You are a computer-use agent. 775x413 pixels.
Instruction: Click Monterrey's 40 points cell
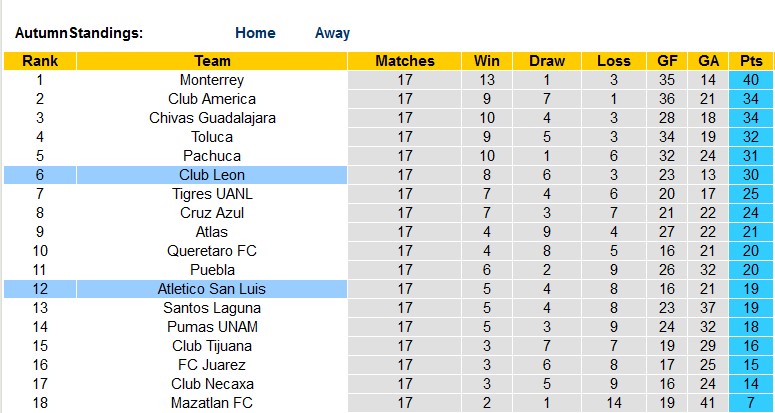(751, 80)
